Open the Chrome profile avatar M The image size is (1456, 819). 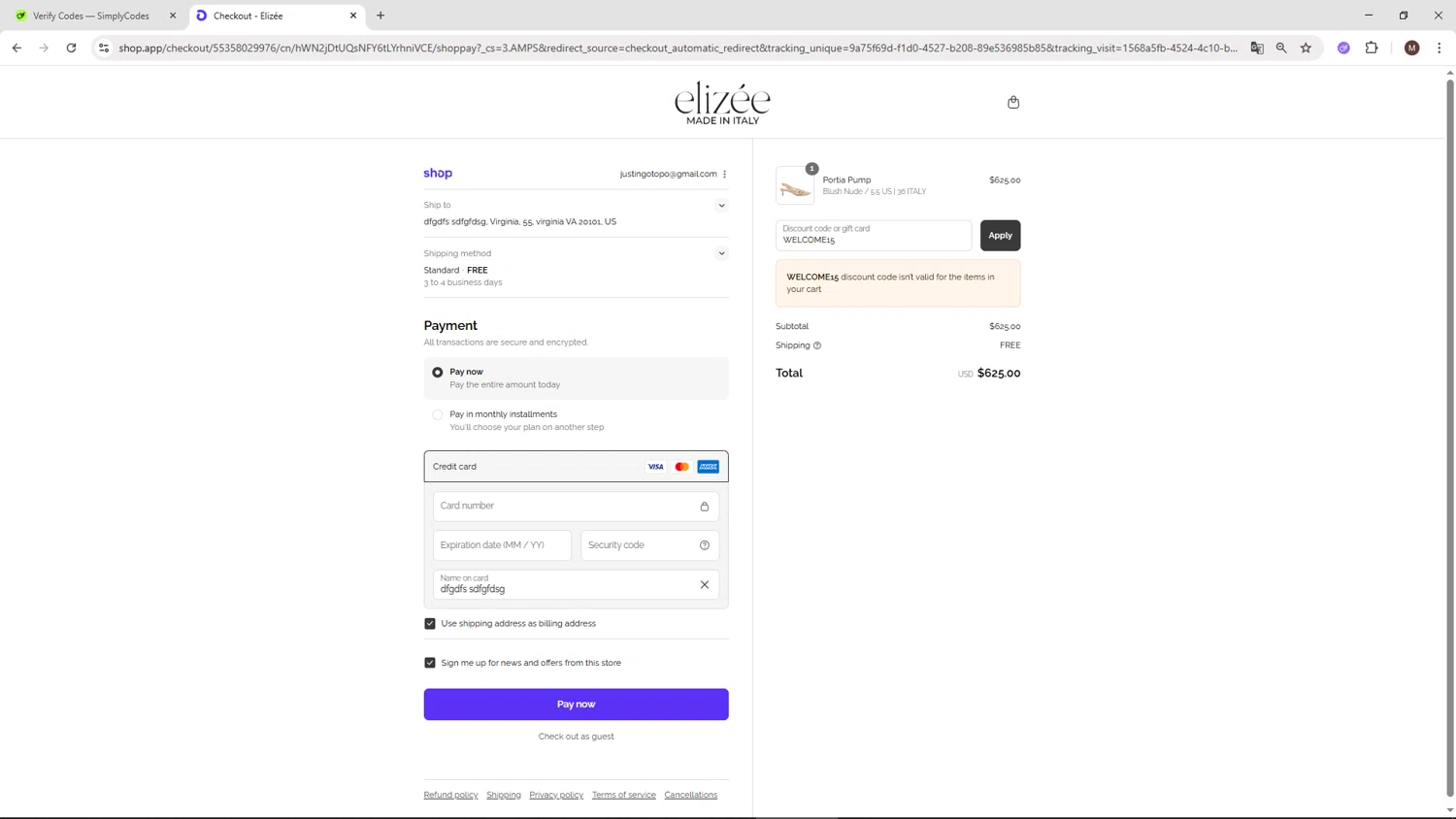1412,48
